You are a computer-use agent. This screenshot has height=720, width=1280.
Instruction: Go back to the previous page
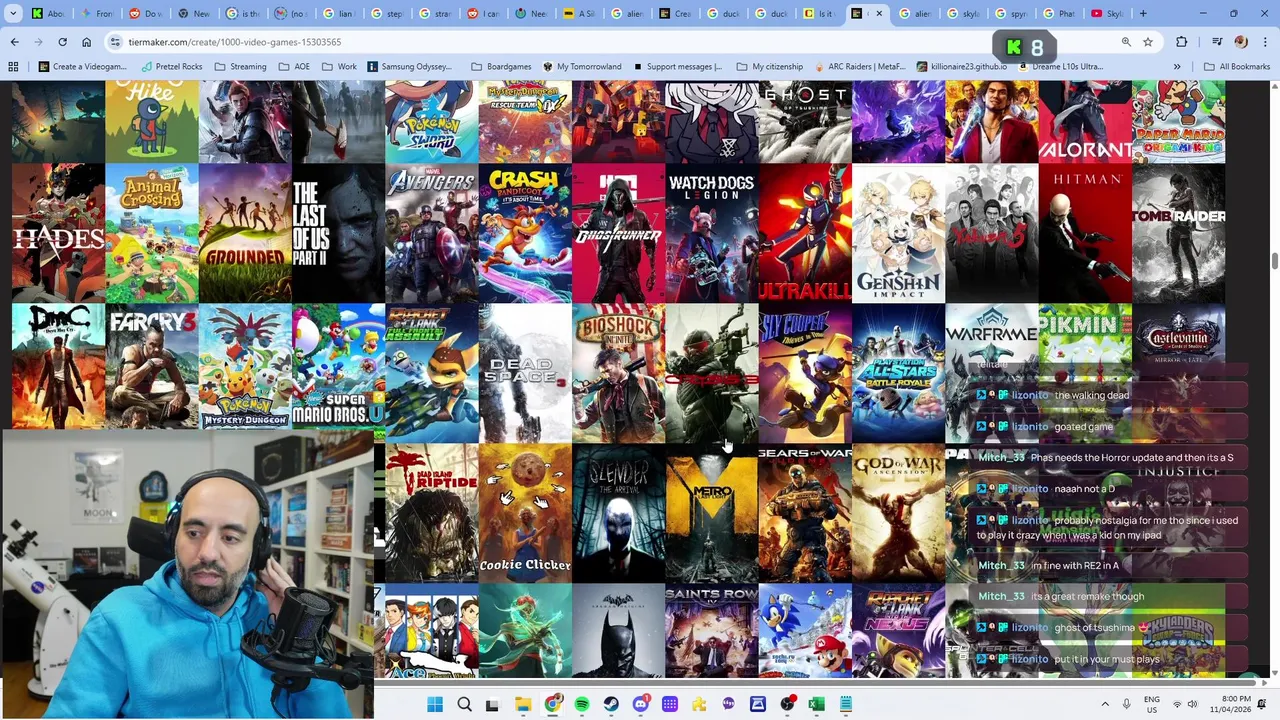(x=14, y=42)
